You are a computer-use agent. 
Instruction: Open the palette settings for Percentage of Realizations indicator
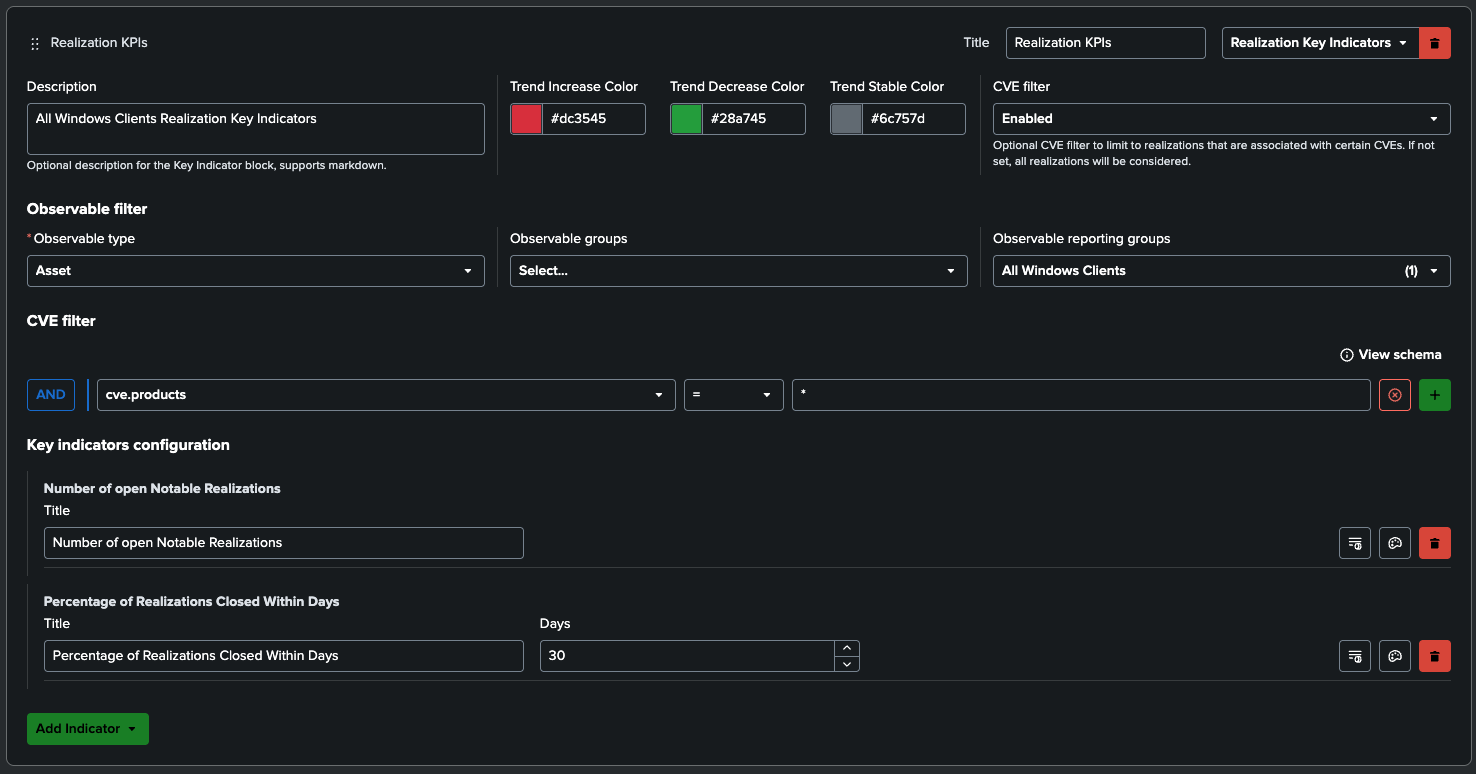click(x=1394, y=656)
